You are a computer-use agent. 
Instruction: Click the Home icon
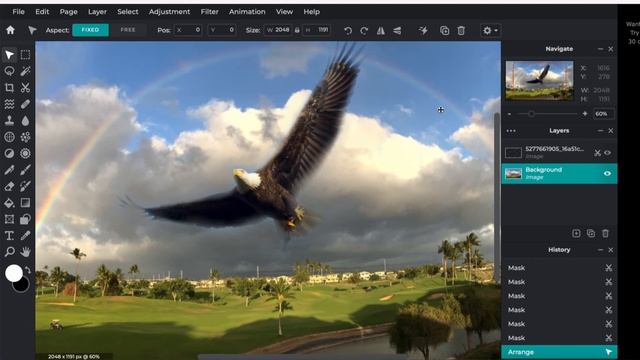(x=11, y=30)
